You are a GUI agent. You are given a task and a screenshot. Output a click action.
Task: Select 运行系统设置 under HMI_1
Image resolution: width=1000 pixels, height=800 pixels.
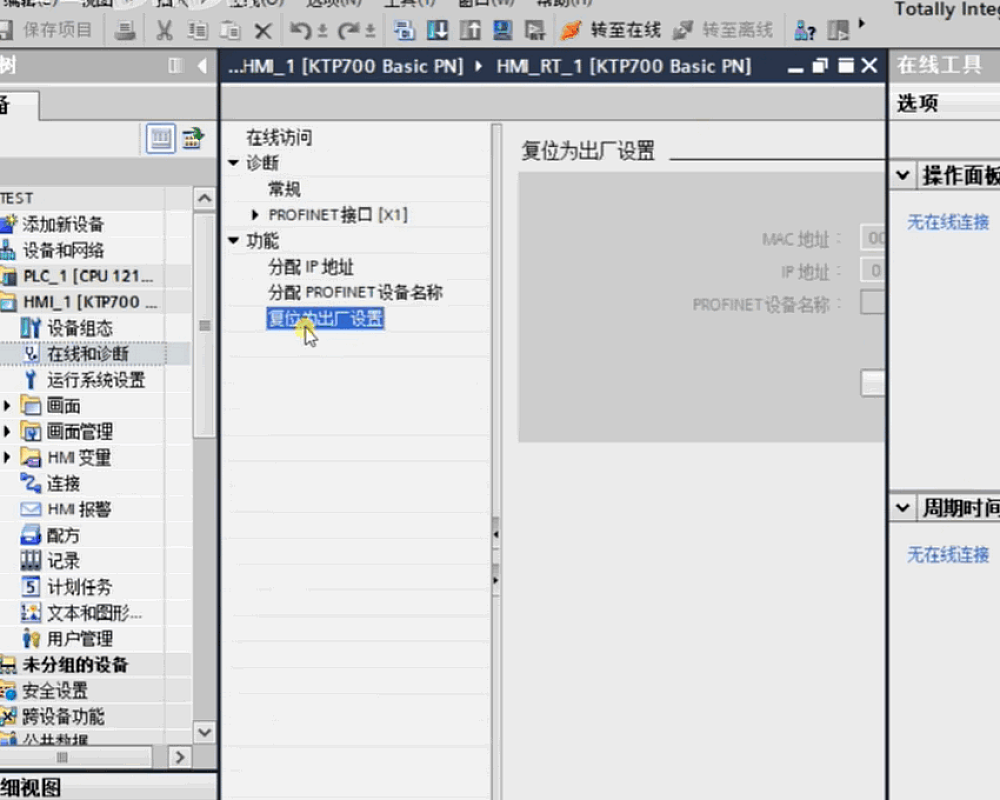click(x=95, y=380)
